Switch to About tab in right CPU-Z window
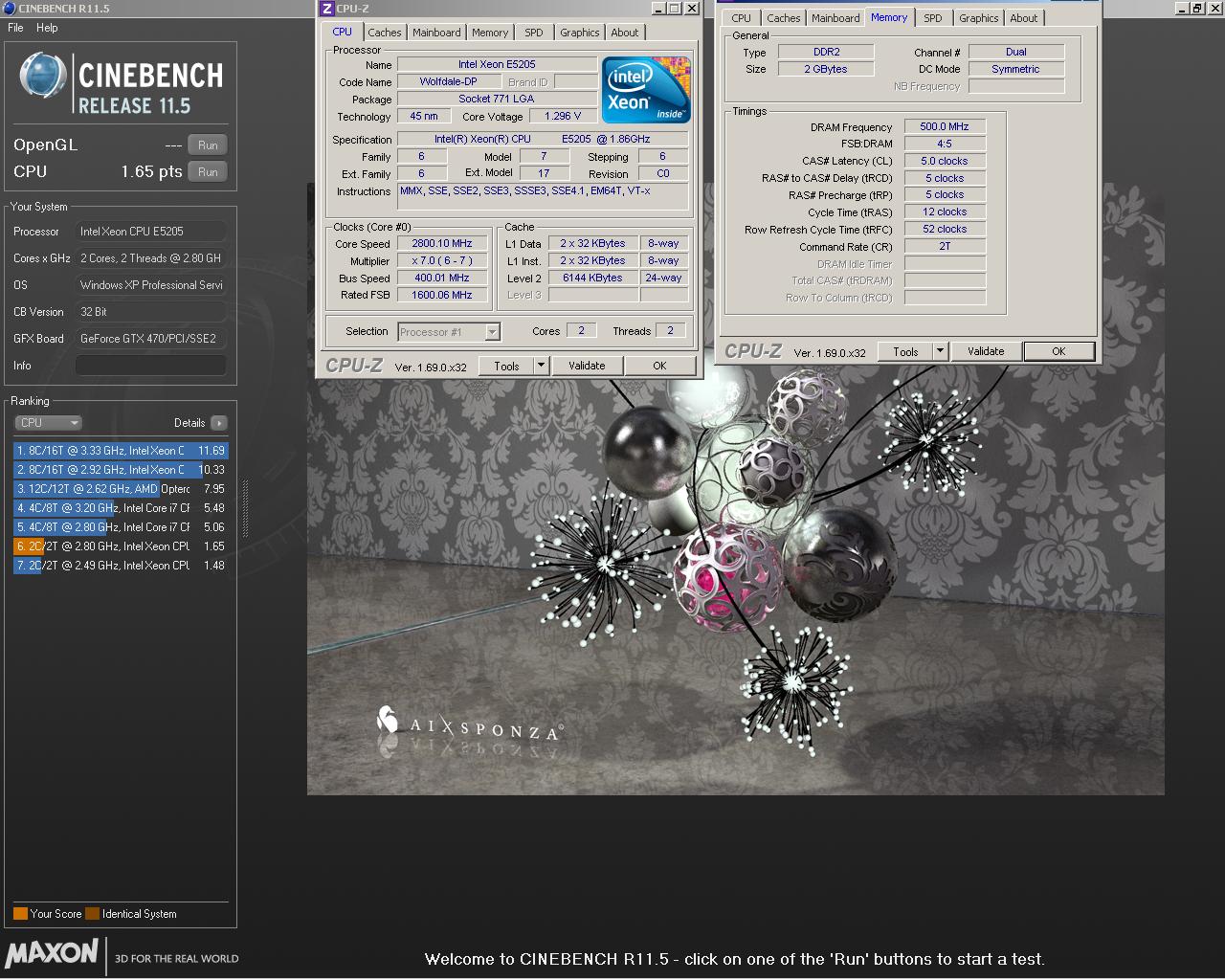Viewport: 1225px width, 980px height. pos(1024,18)
